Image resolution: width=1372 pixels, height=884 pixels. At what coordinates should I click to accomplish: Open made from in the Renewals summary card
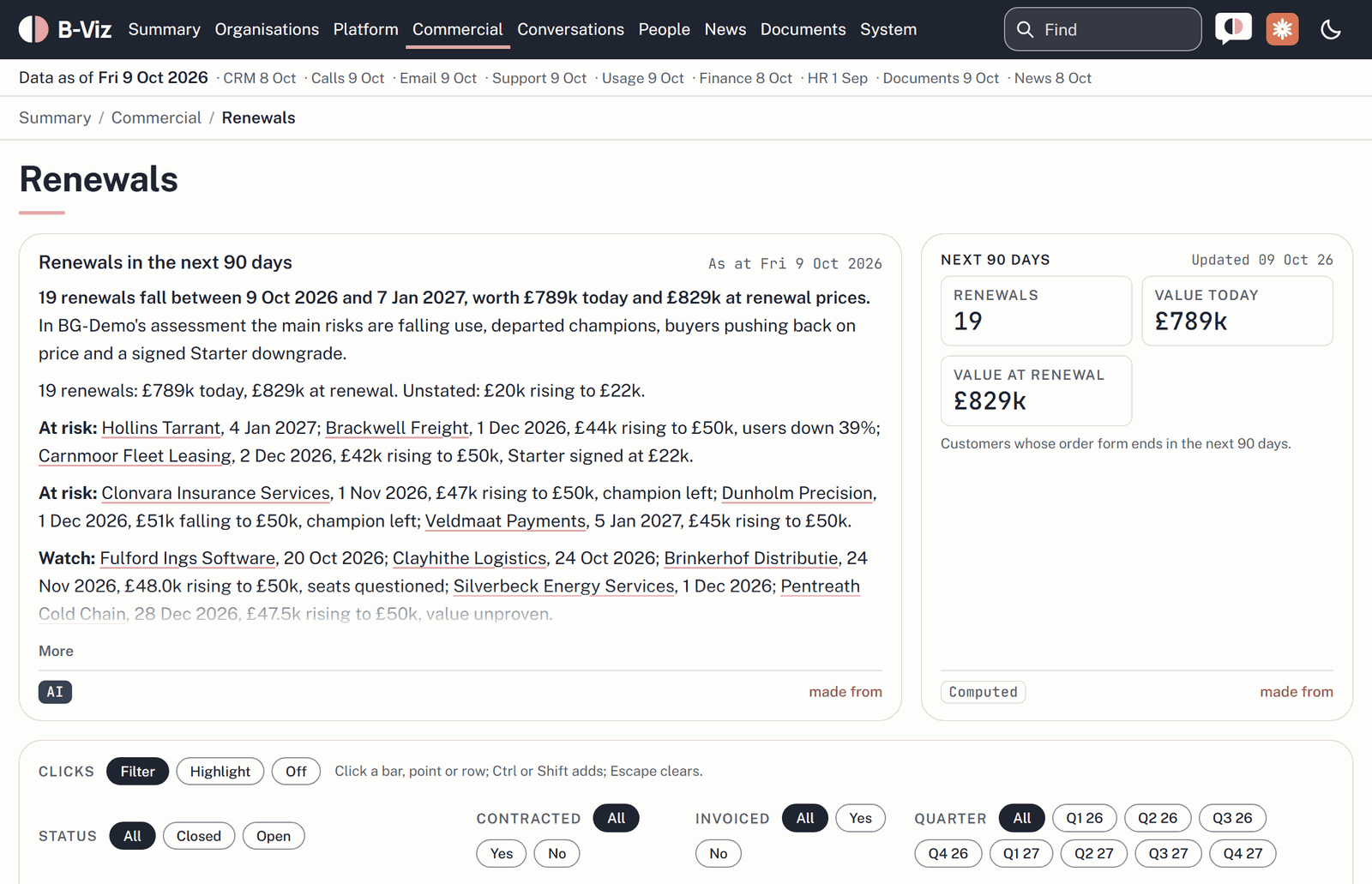click(x=845, y=691)
